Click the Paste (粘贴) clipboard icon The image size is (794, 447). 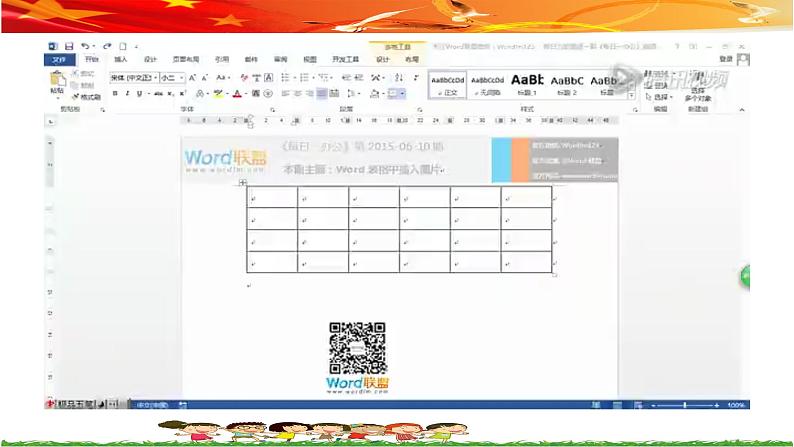(57, 79)
